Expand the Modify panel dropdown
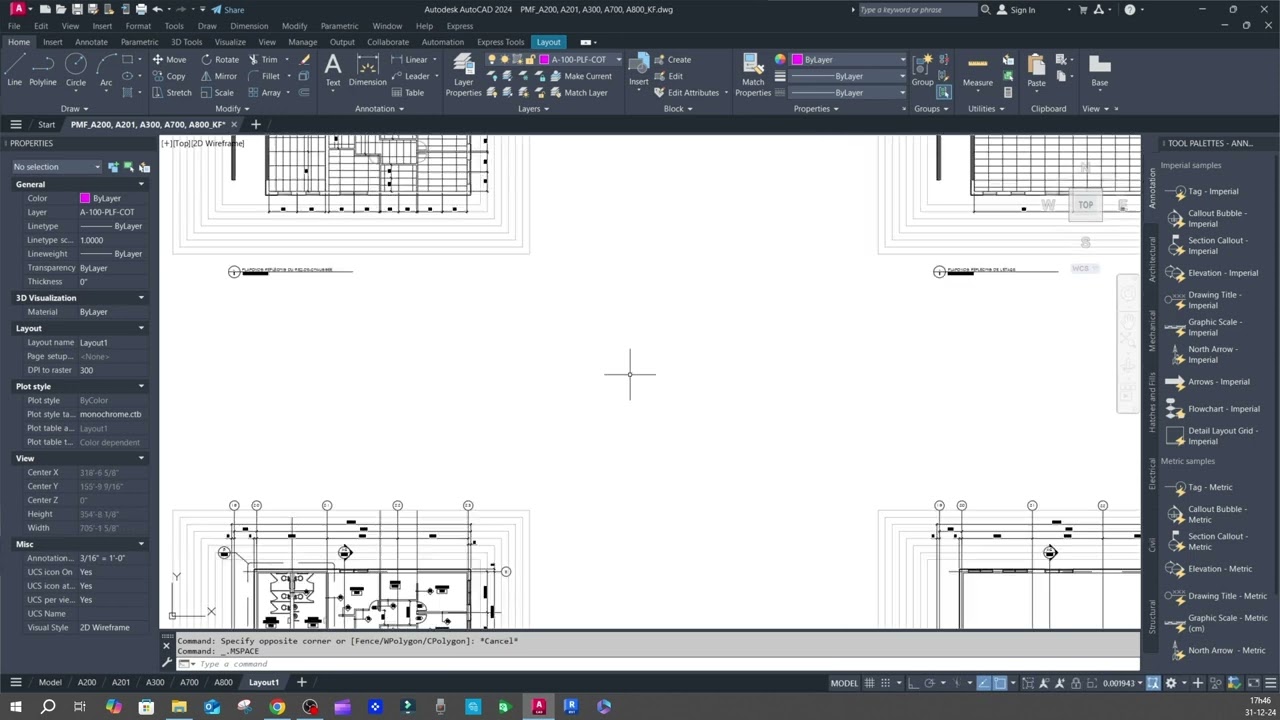 (232, 109)
